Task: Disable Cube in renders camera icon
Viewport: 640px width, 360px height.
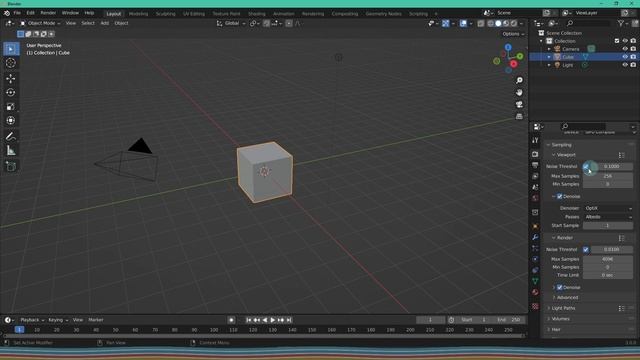Action: point(633,57)
